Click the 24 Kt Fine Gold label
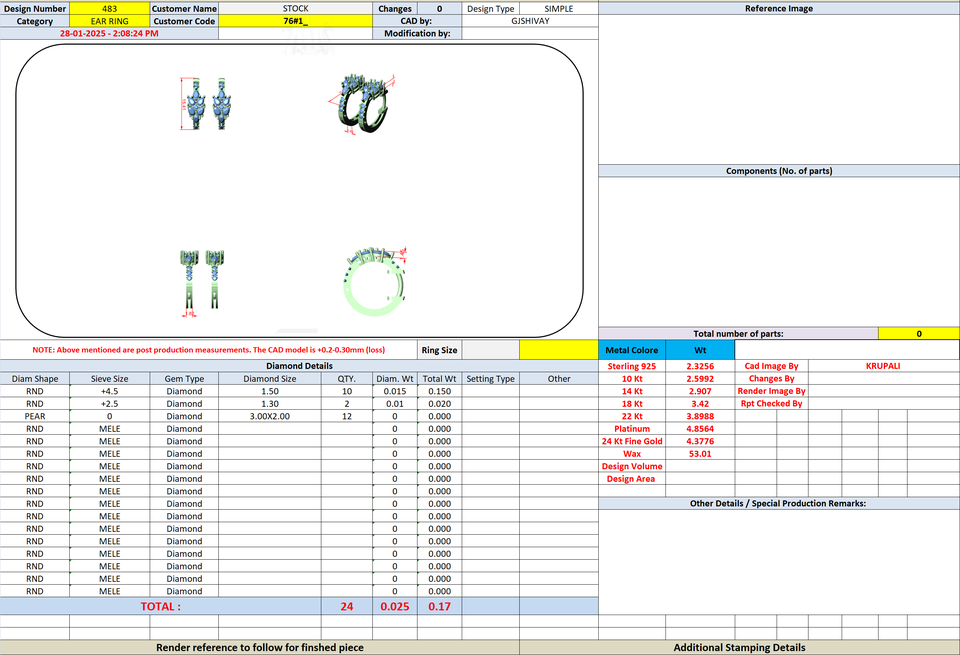The image size is (960, 655). coord(632,441)
